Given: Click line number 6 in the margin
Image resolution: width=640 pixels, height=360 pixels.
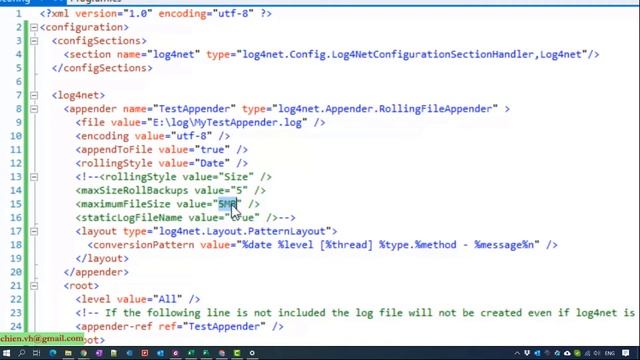Looking at the screenshot, I should tap(19, 82).
